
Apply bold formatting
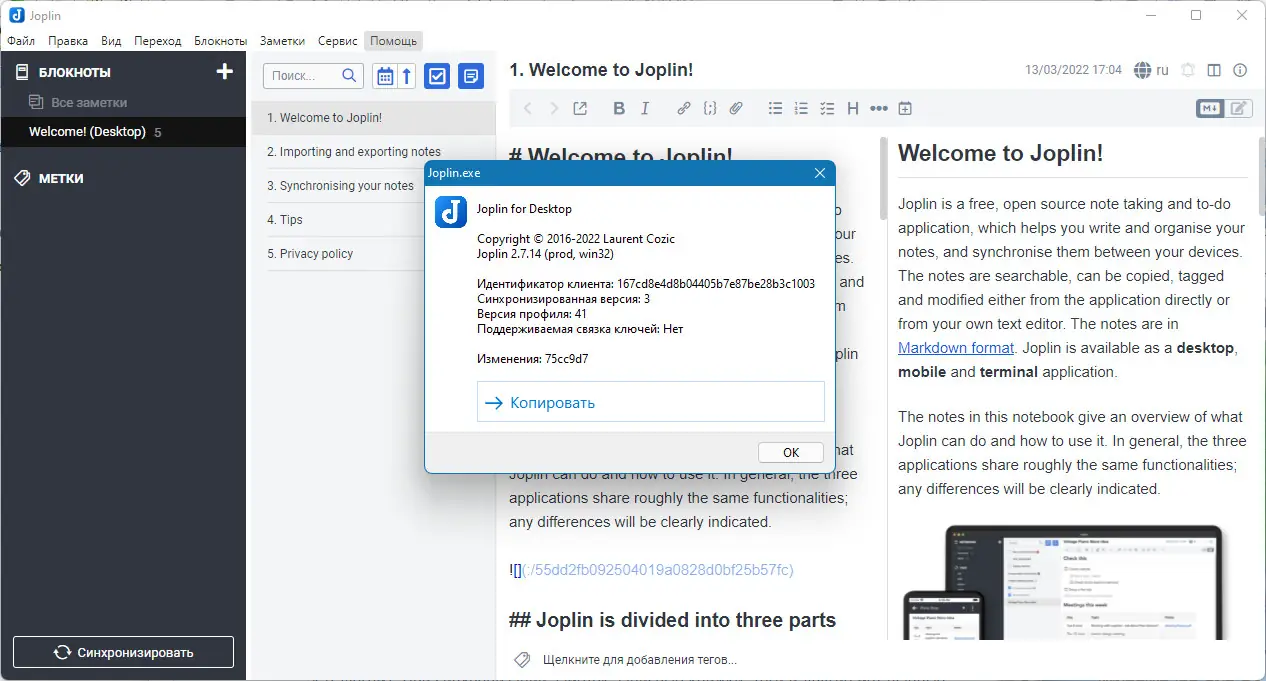[619, 109]
